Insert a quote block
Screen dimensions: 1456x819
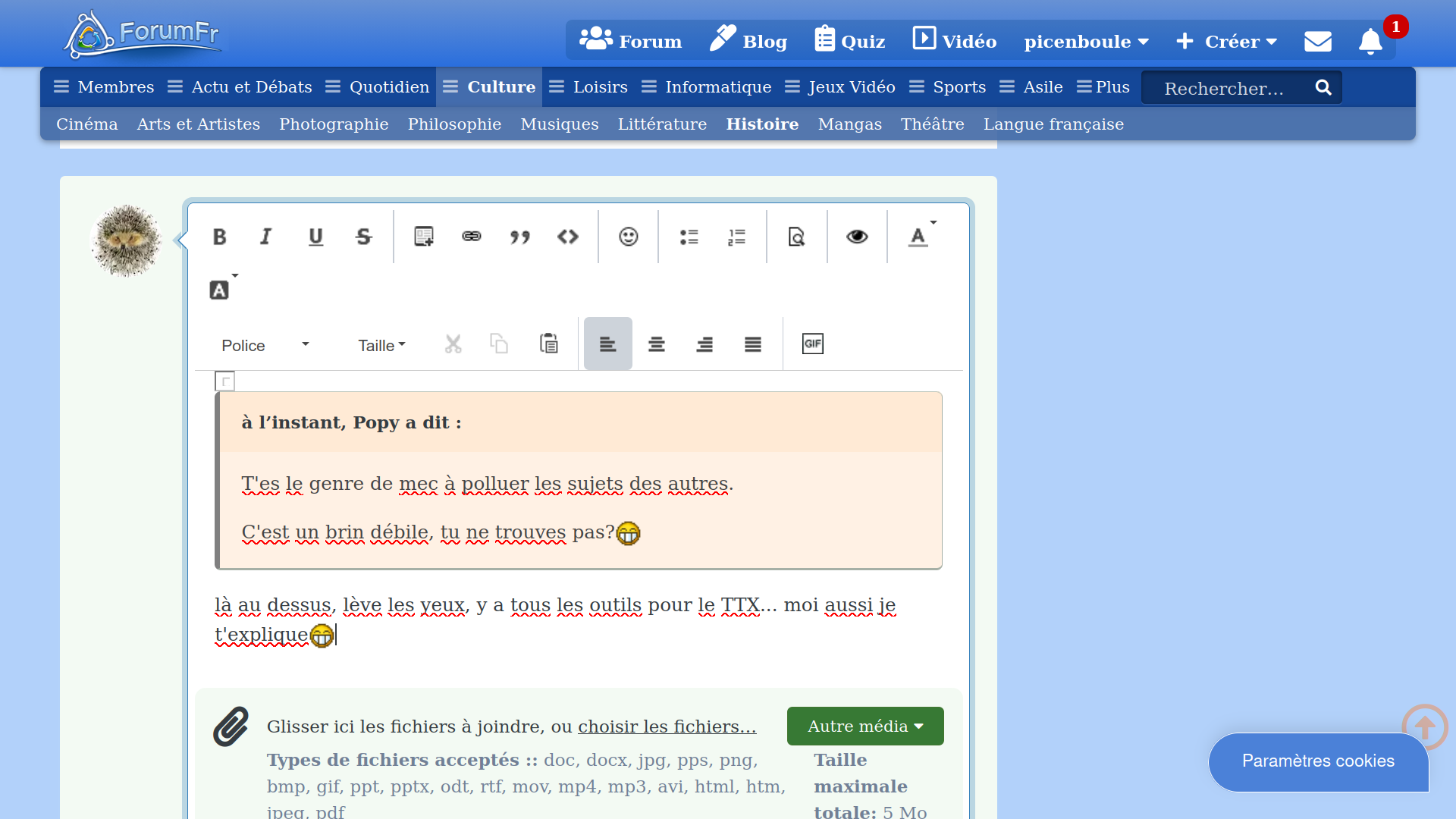click(520, 237)
